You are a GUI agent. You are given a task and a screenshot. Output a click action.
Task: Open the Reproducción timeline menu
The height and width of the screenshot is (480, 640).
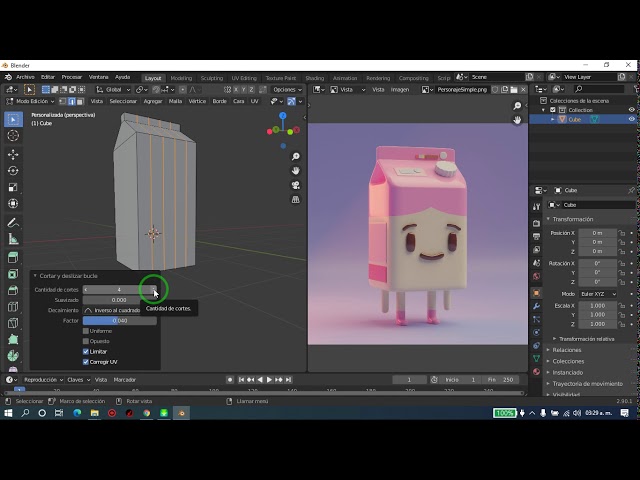point(43,380)
